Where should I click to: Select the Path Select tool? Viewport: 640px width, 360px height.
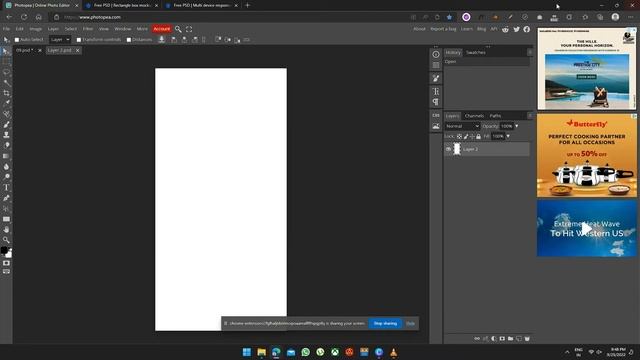6,209
